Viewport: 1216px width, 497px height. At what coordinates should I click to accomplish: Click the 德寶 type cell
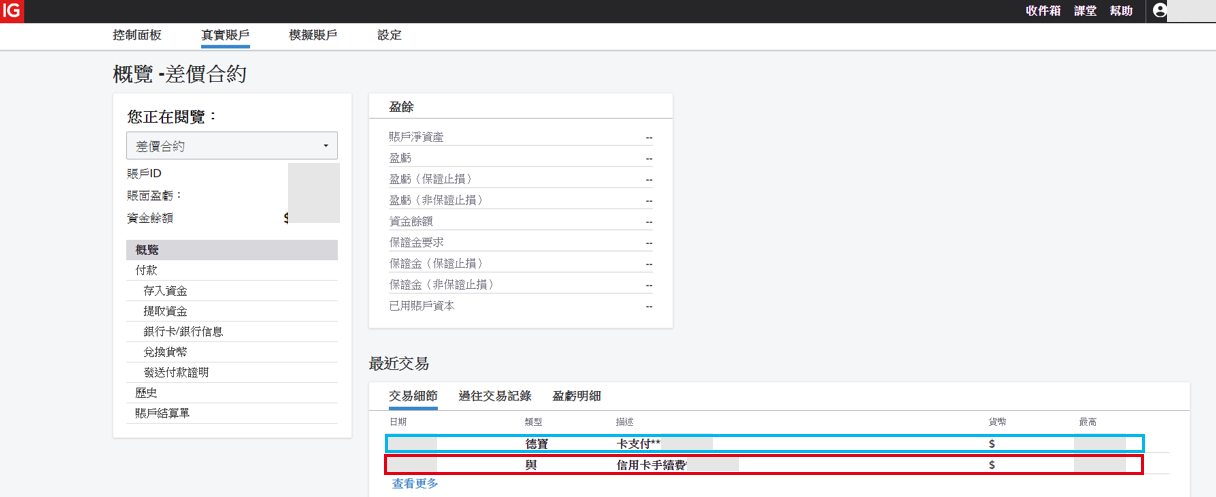(537, 442)
